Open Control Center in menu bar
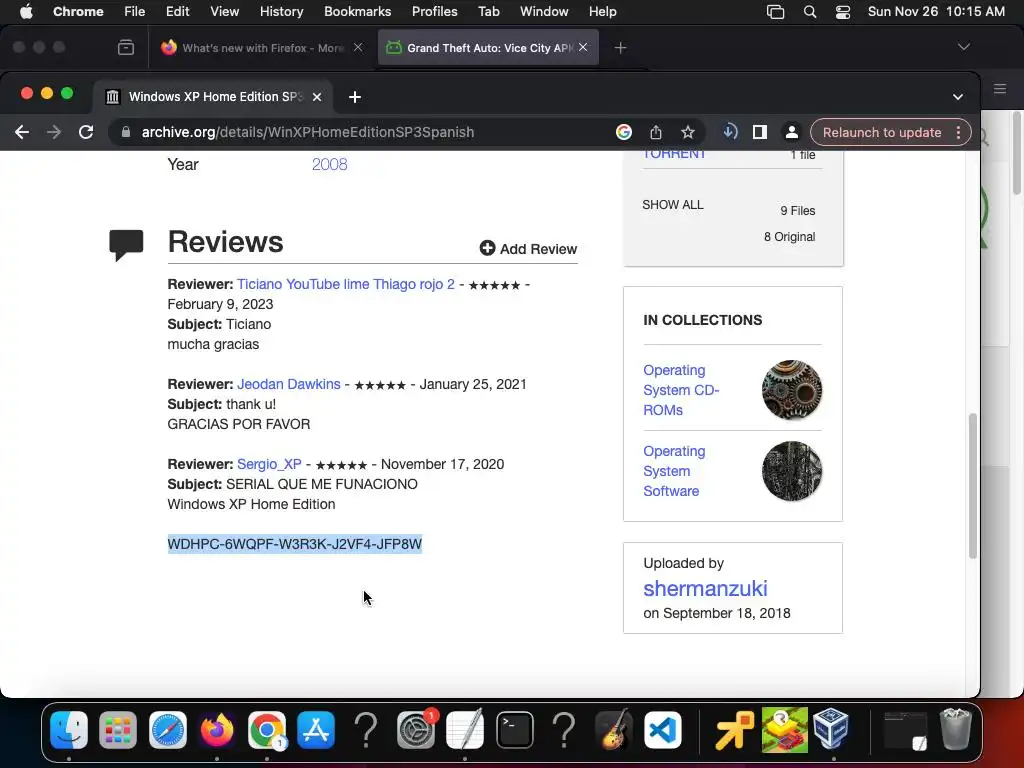The image size is (1024, 768). point(843,12)
